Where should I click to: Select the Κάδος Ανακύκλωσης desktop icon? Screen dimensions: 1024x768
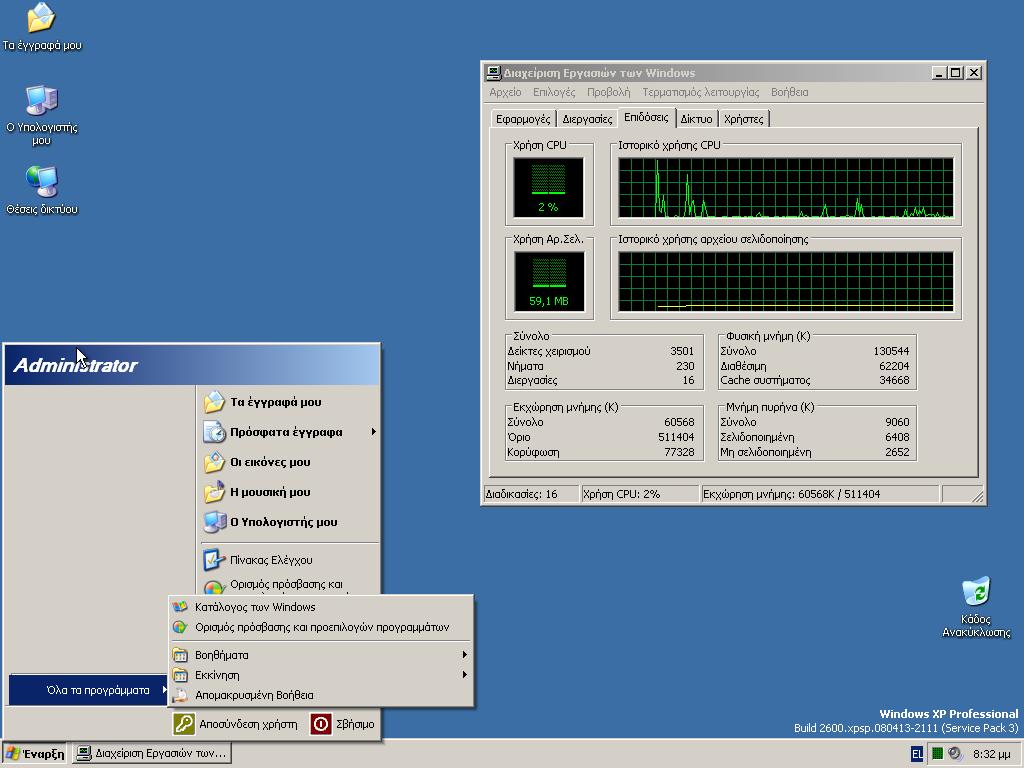click(976, 607)
